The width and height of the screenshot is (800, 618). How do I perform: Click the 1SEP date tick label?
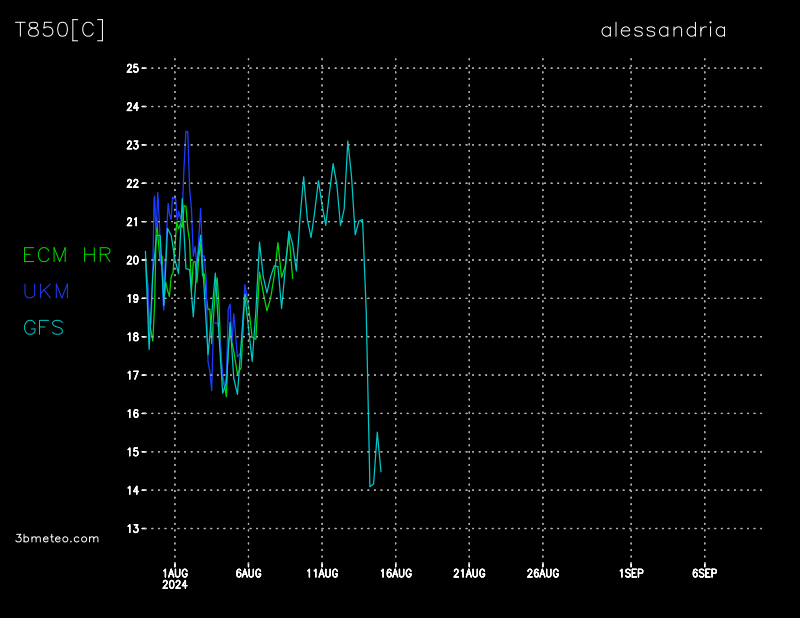coord(631,573)
